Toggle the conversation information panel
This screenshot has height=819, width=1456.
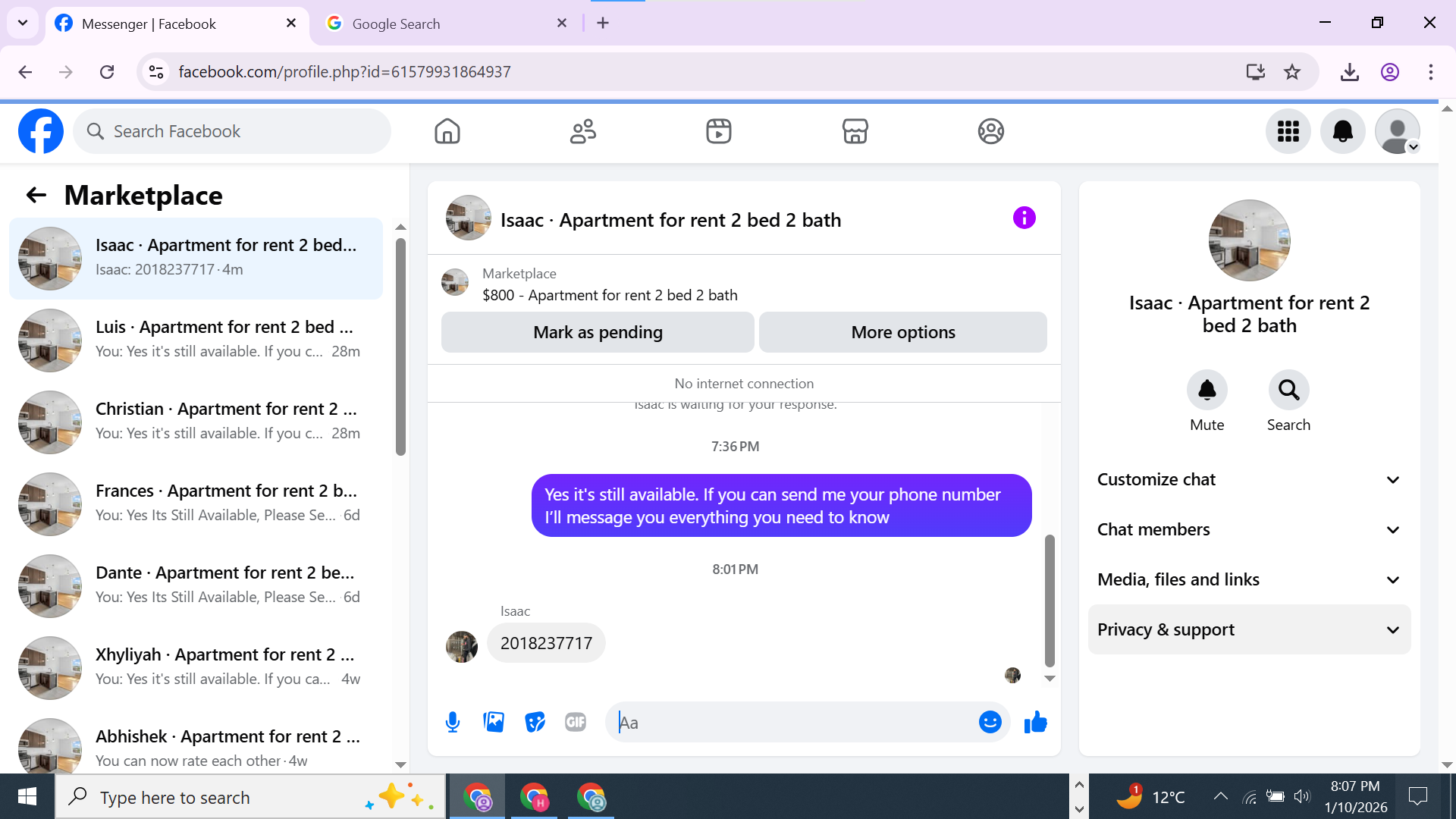coord(1024,218)
